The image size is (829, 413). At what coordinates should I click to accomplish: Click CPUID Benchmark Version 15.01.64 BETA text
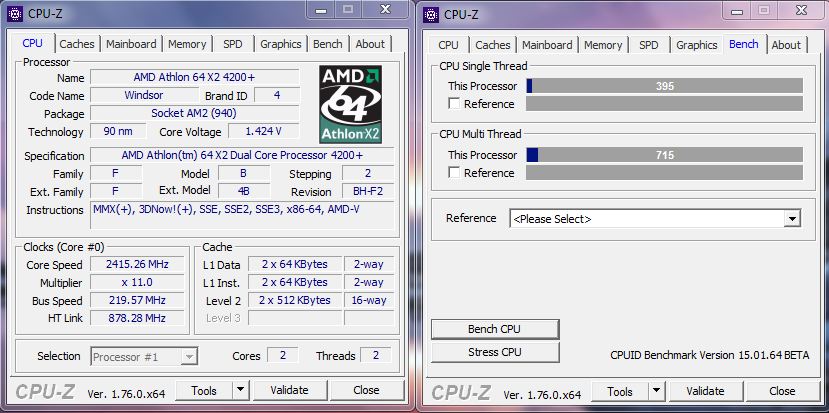(710, 355)
